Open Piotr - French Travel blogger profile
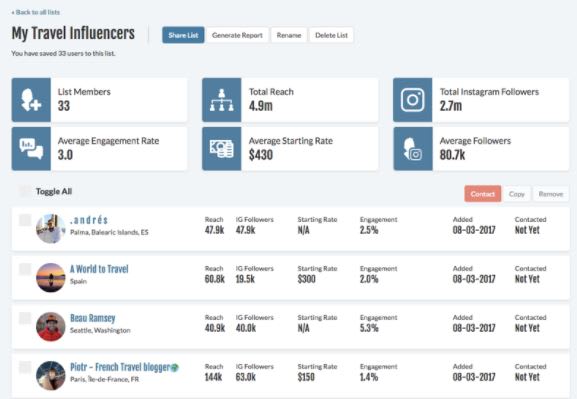The width and height of the screenshot is (577, 399). click(x=120, y=367)
